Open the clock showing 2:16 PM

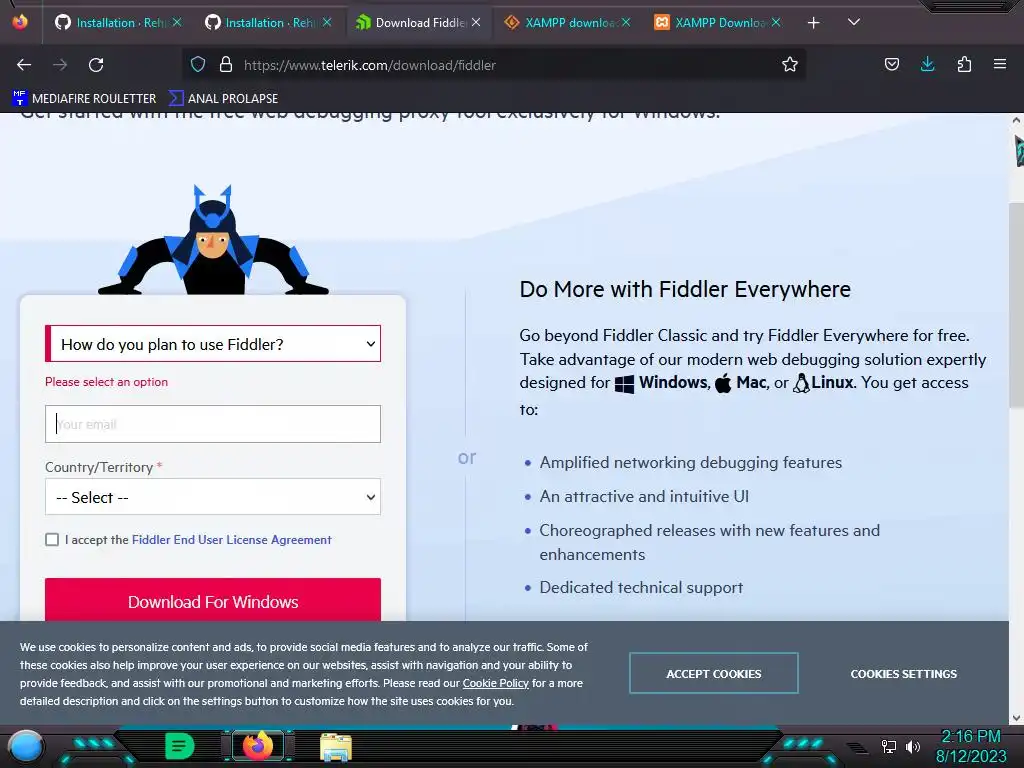pos(971,737)
